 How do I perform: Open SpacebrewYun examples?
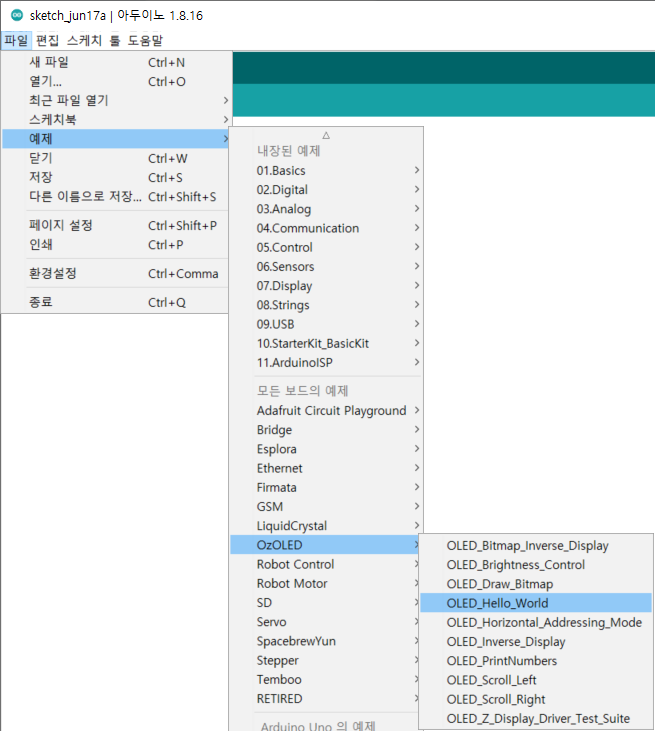325,641
